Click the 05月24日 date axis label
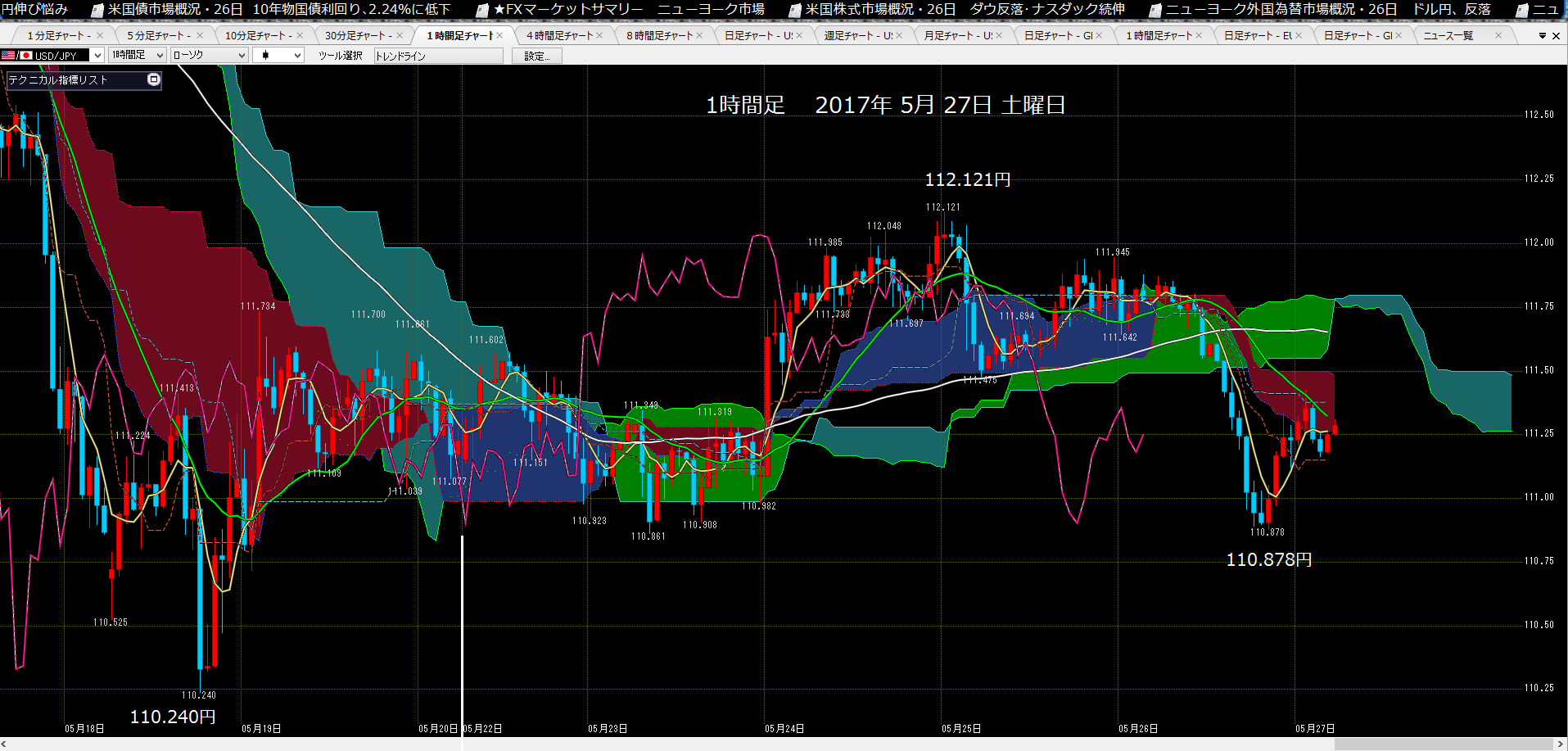The height and width of the screenshot is (751, 1568). (x=784, y=728)
